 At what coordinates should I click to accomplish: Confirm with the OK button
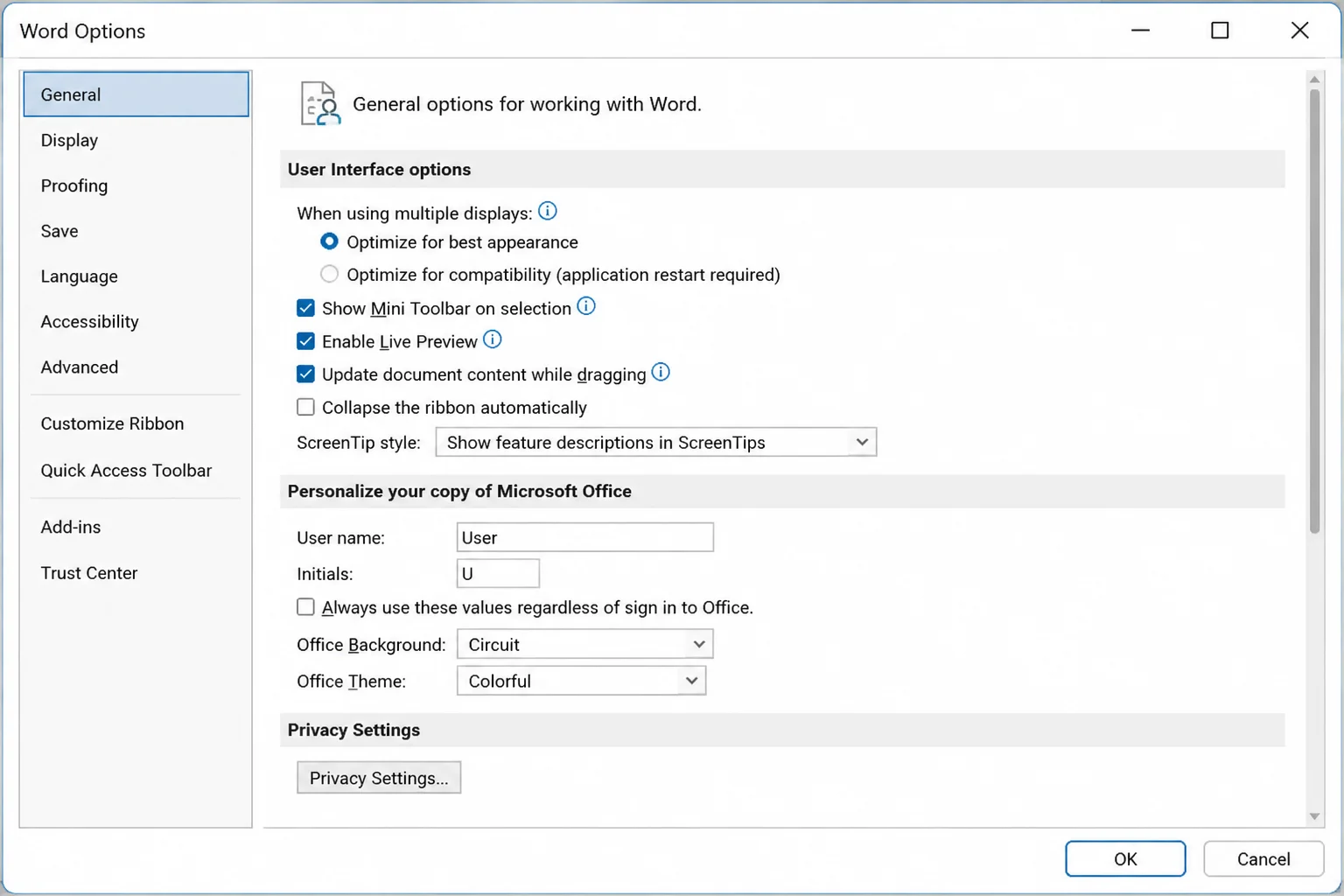[x=1125, y=859]
